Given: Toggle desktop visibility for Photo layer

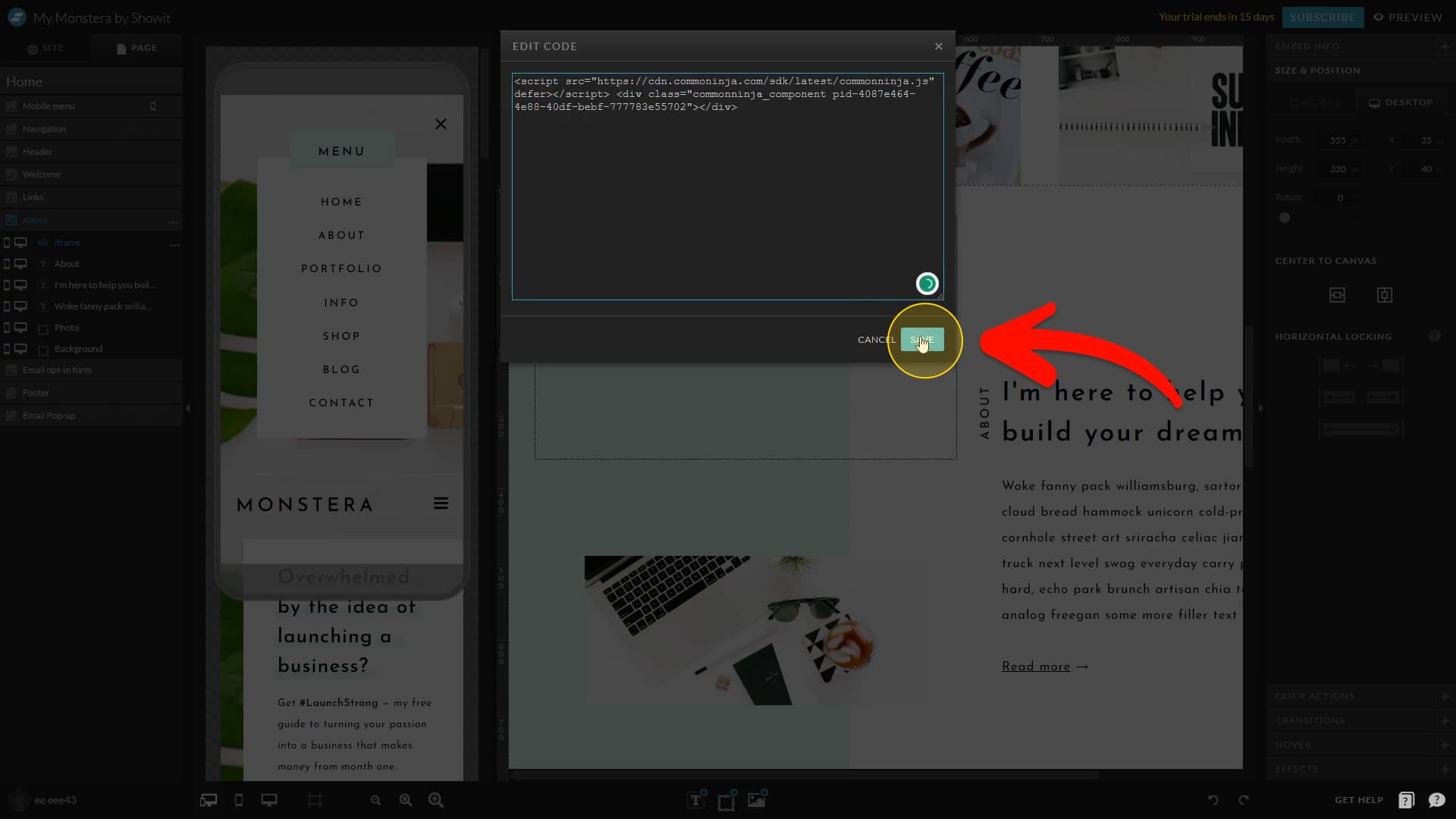Looking at the screenshot, I should [x=20, y=328].
